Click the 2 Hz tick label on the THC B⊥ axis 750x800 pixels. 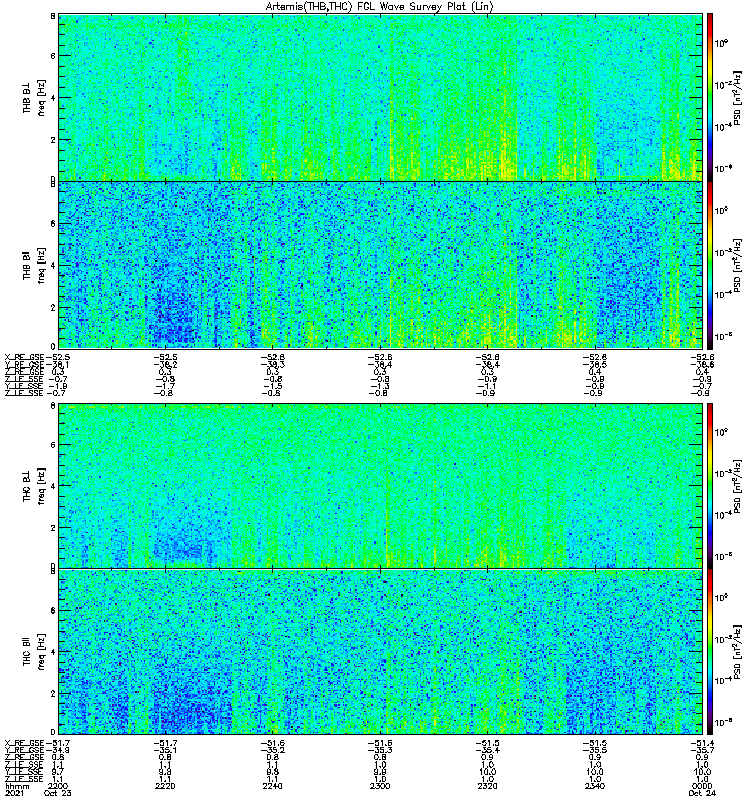click(x=53, y=528)
